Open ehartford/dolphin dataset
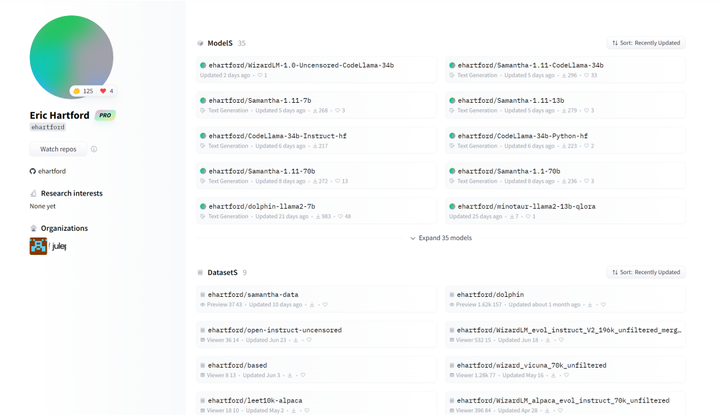The image size is (720, 415). [x=565, y=299]
